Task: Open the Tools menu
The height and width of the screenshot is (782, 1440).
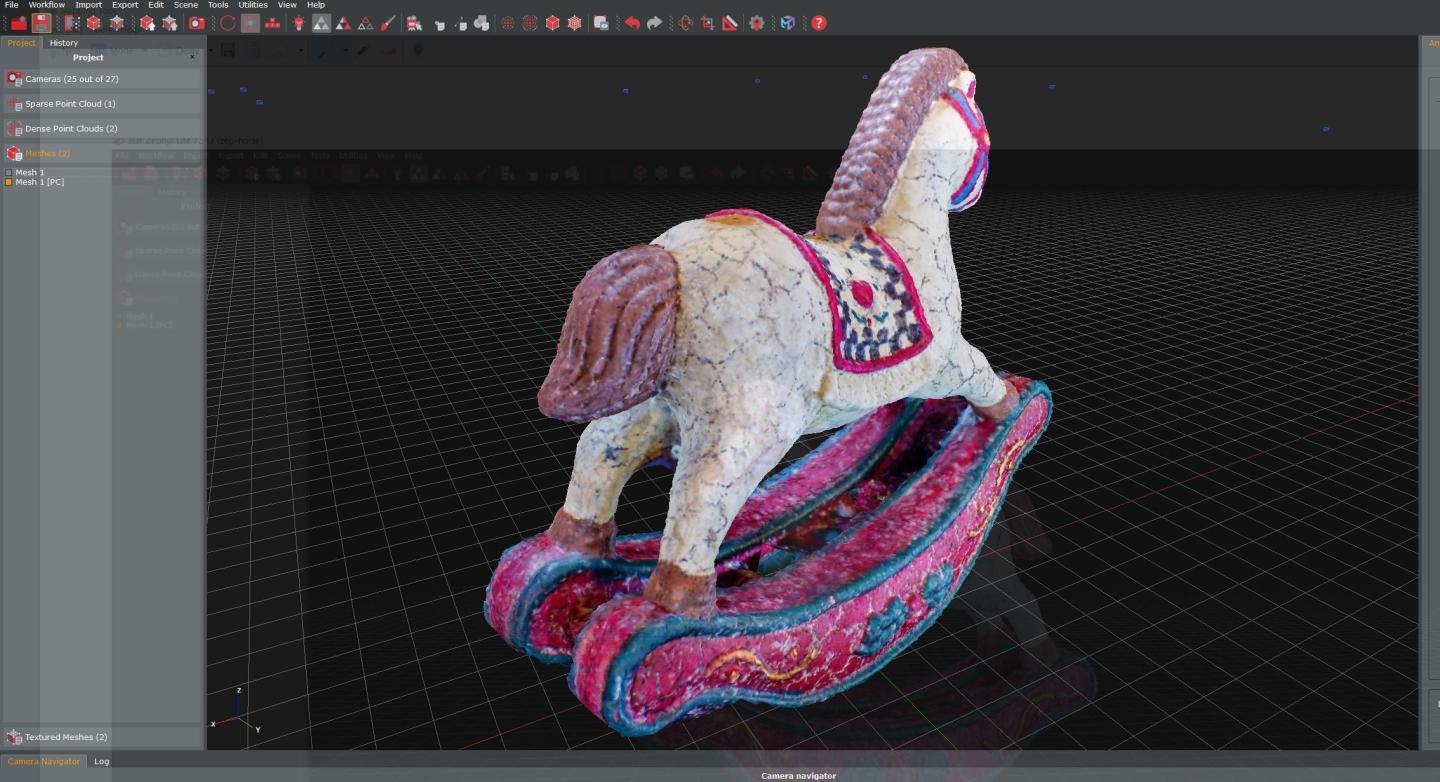Action: click(x=218, y=5)
